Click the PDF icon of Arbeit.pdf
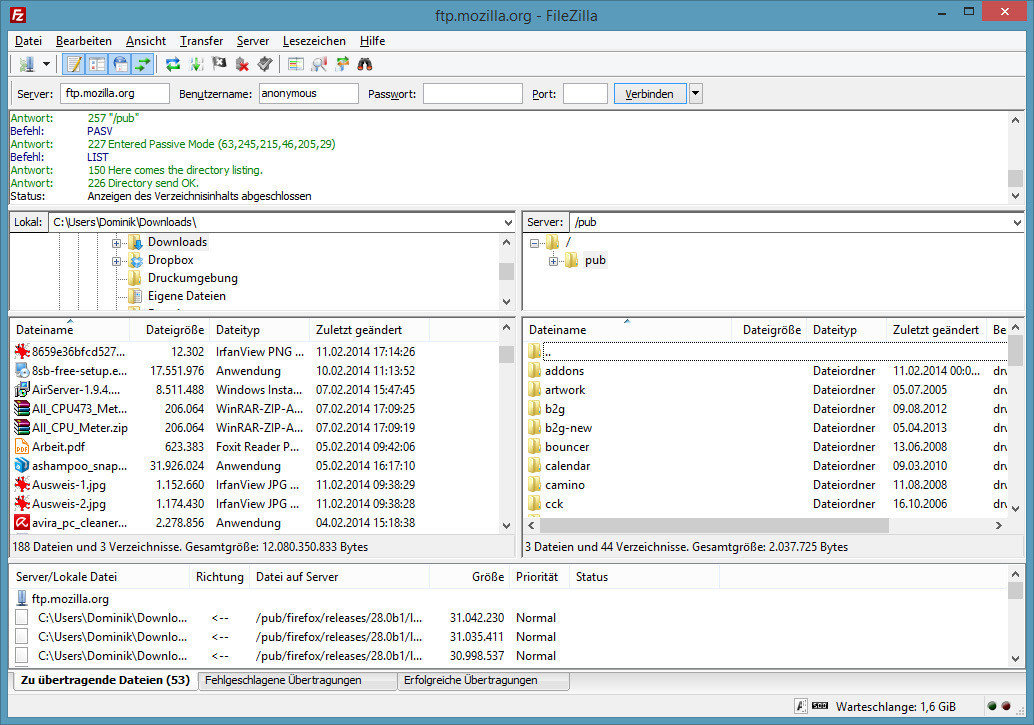Viewport: 1034px width, 725px height. click(22, 447)
